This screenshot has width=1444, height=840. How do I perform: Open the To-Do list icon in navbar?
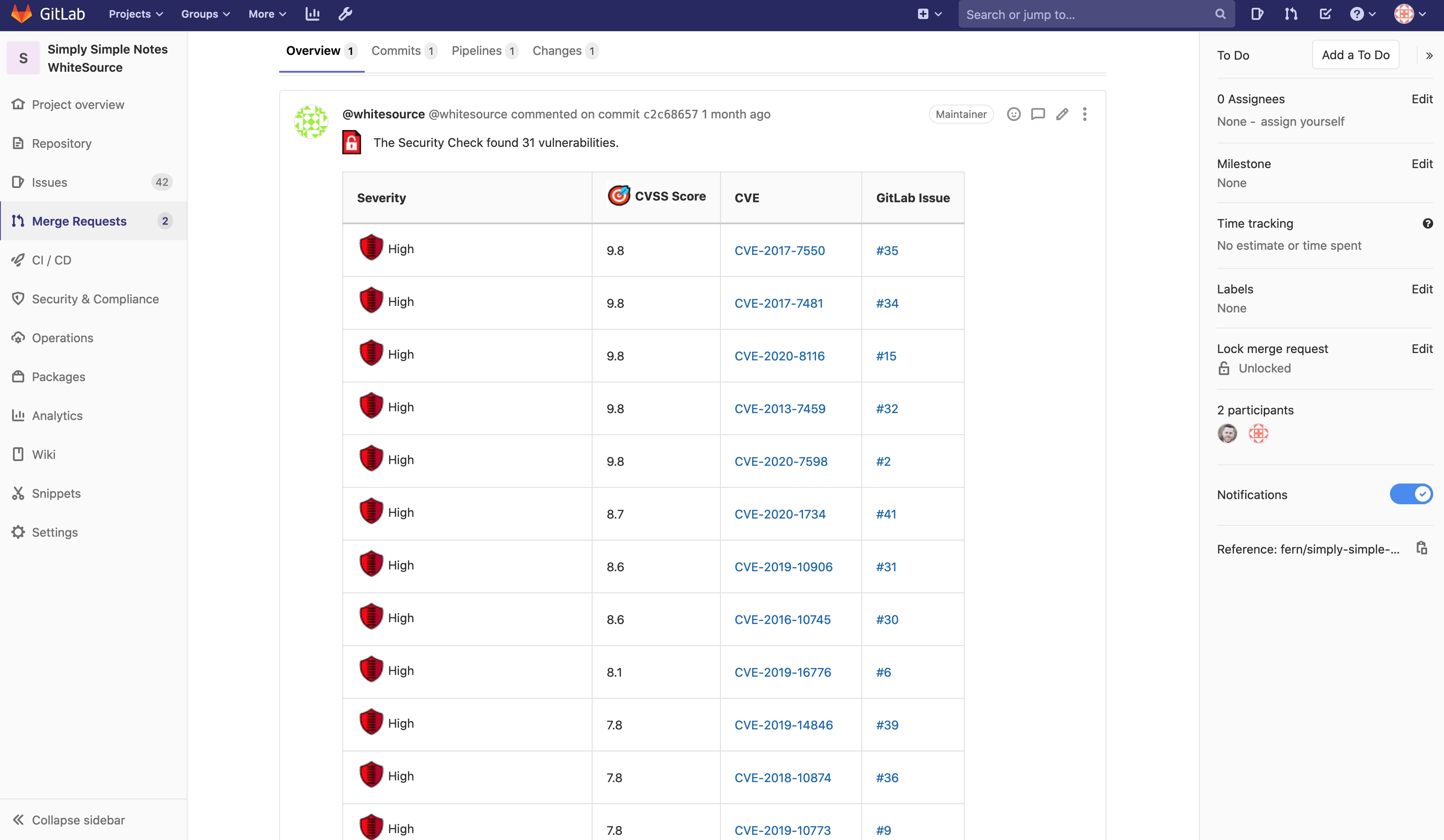1325,14
